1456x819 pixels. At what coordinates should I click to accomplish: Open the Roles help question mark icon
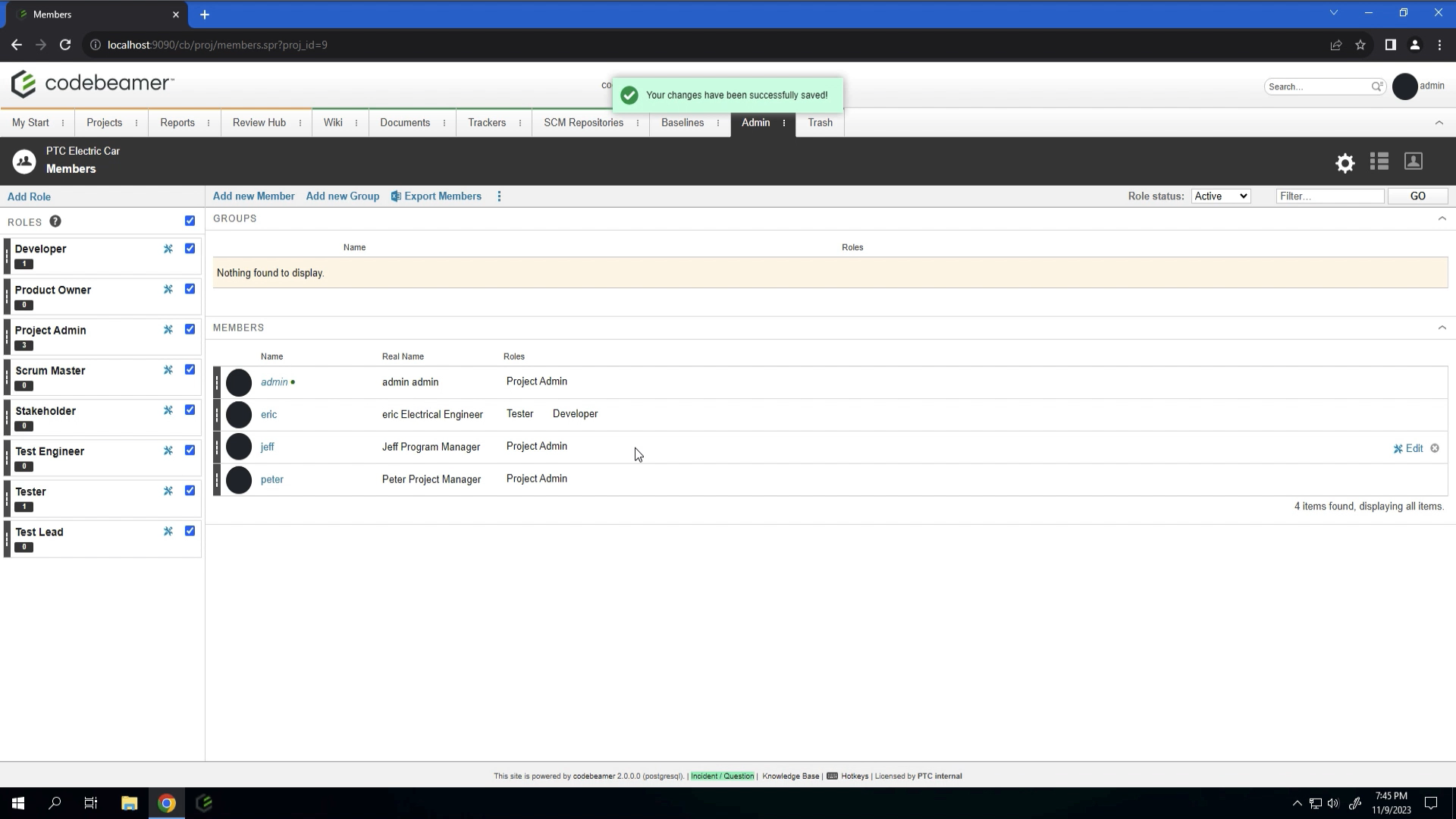click(55, 221)
